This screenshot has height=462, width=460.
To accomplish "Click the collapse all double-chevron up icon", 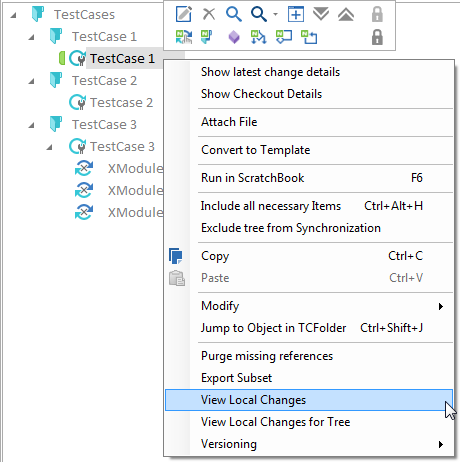I will (x=346, y=14).
